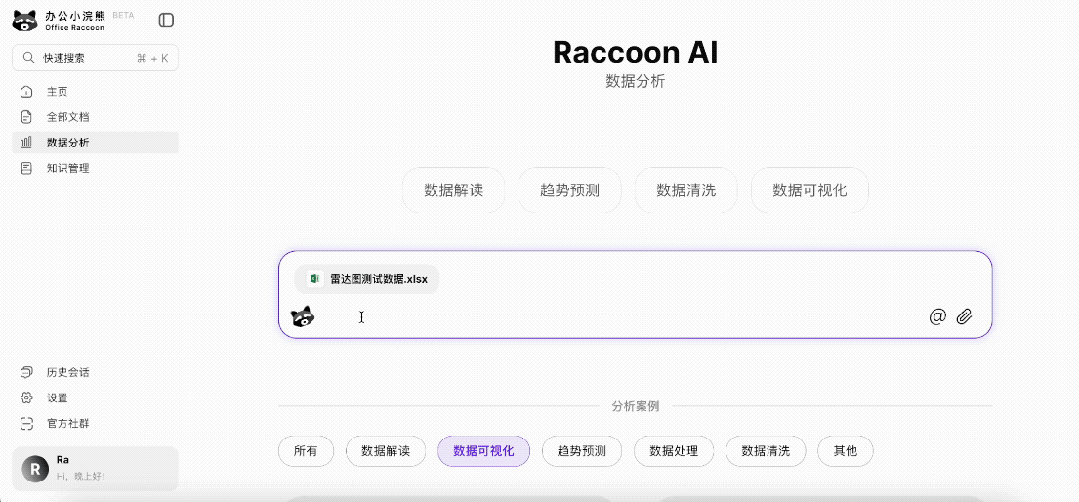Open 知识管理 in the sidebar
The width and height of the screenshot is (1079, 502).
click(96, 168)
